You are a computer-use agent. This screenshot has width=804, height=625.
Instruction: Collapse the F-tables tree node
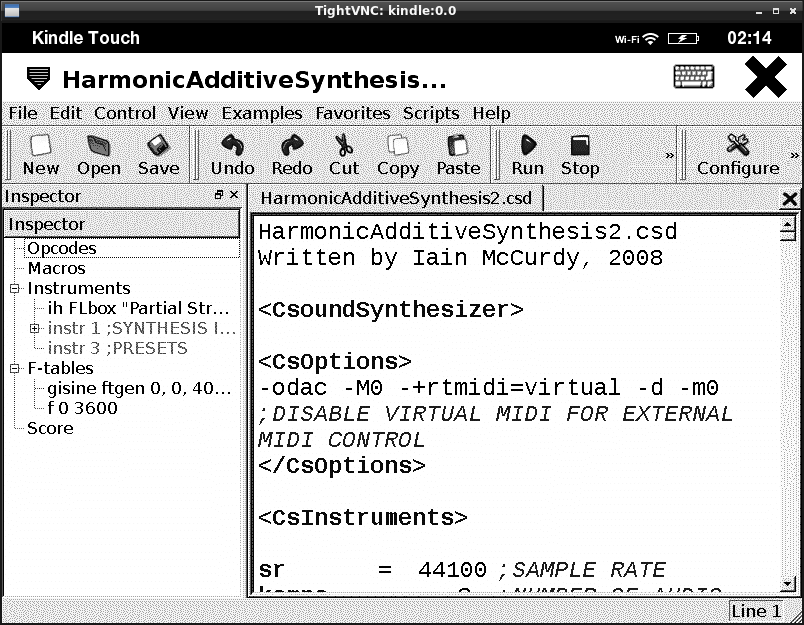coord(14,369)
